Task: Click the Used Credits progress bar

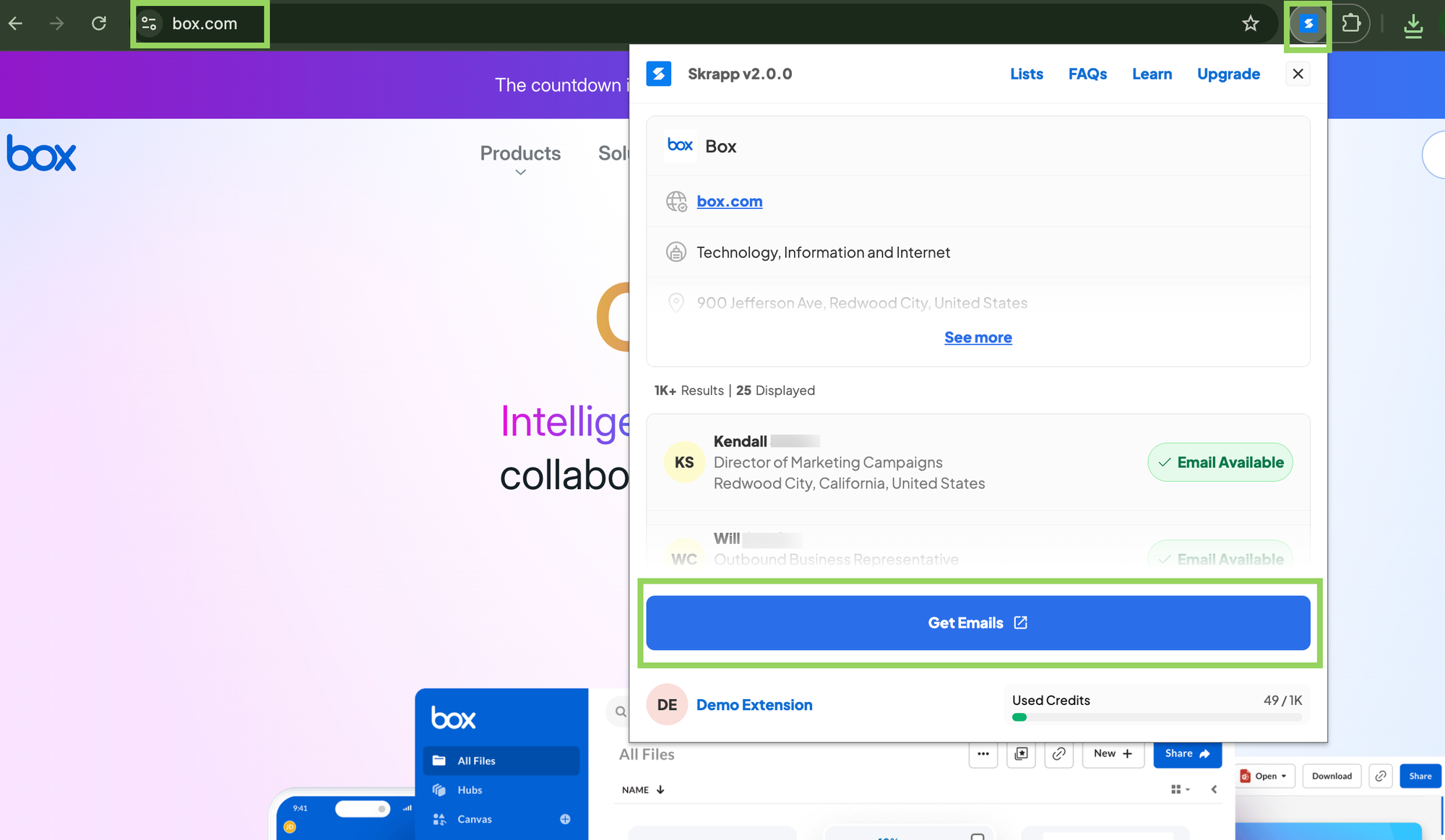Action: pos(1157,717)
